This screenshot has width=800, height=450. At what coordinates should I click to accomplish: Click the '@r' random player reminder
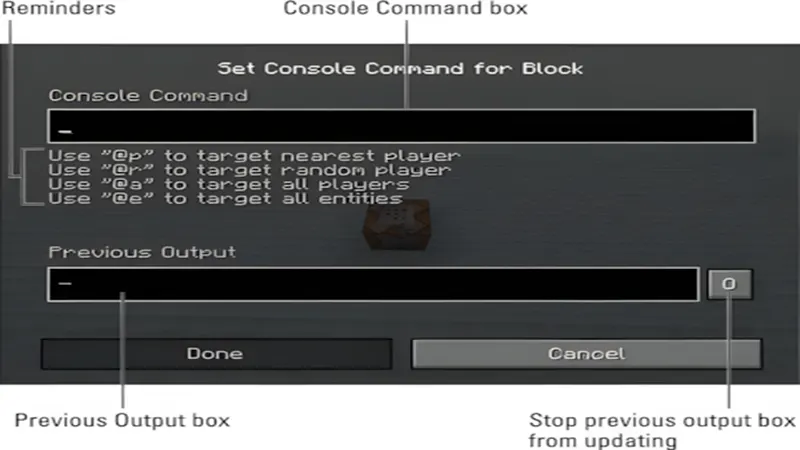click(250, 170)
